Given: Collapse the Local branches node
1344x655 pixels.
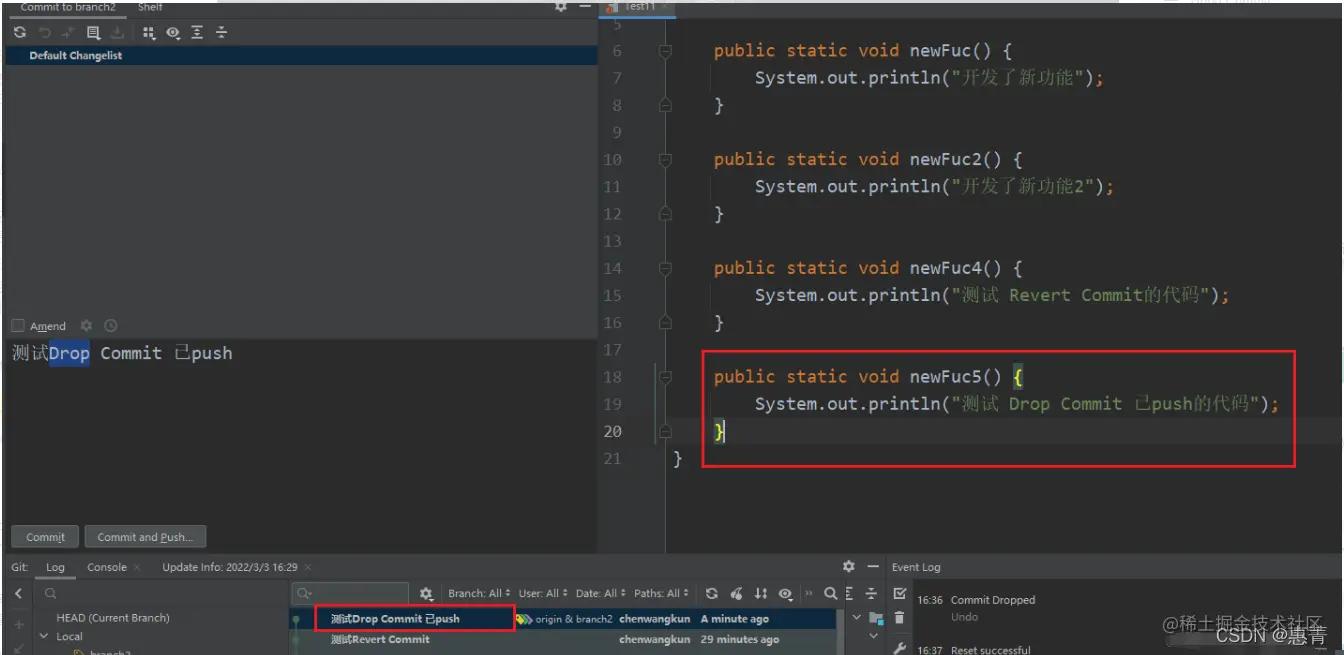Looking at the screenshot, I should [x=44, y=636].
